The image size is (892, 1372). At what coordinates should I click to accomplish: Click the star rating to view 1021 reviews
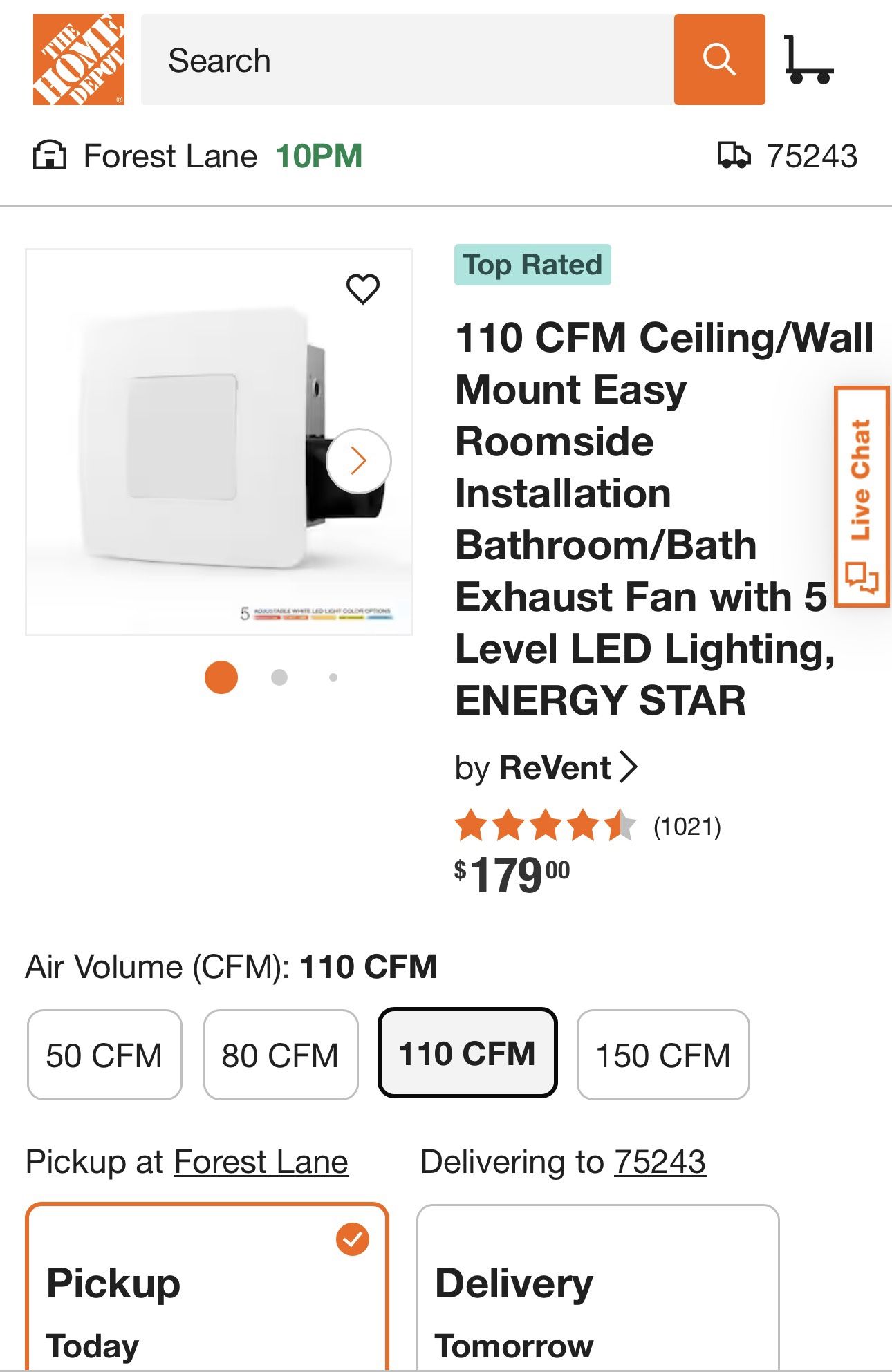click(x=546, y=826)
